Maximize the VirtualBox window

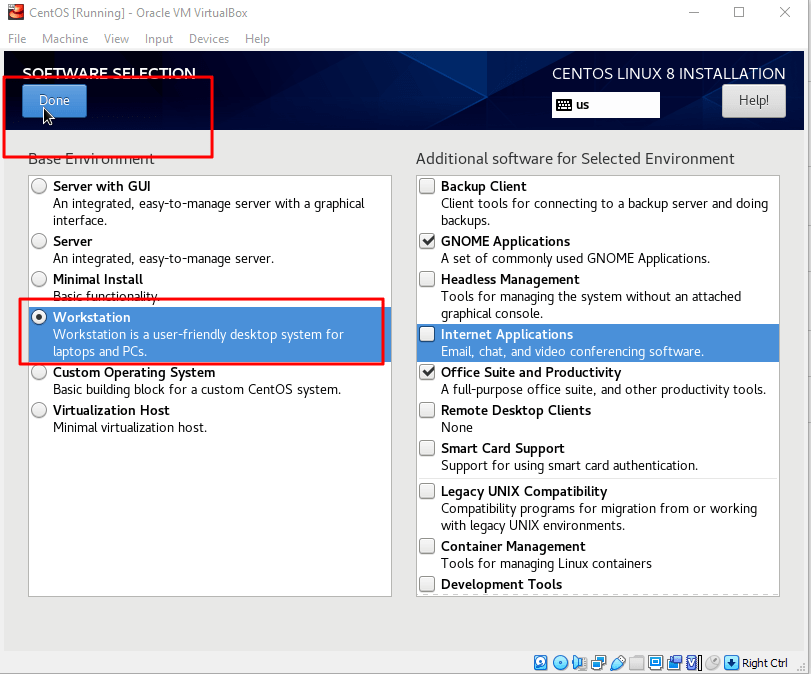pos(739,12)
